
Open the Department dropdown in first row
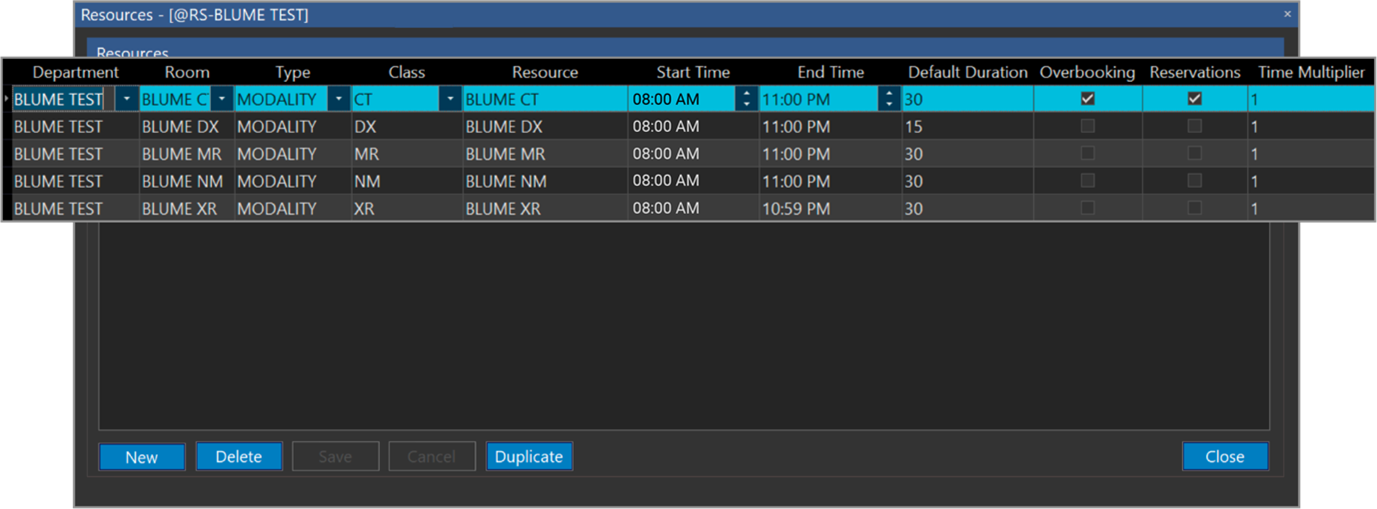127,99
